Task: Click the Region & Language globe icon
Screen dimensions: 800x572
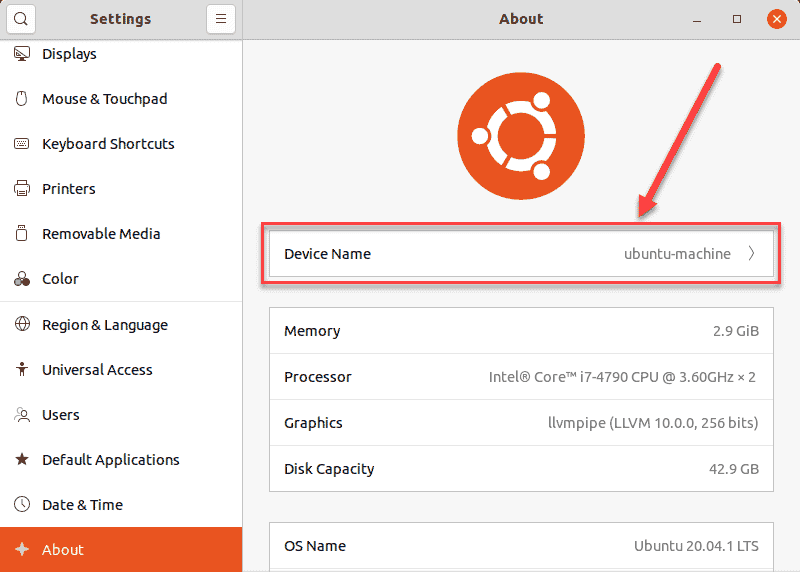Action: tap(22, 324)
